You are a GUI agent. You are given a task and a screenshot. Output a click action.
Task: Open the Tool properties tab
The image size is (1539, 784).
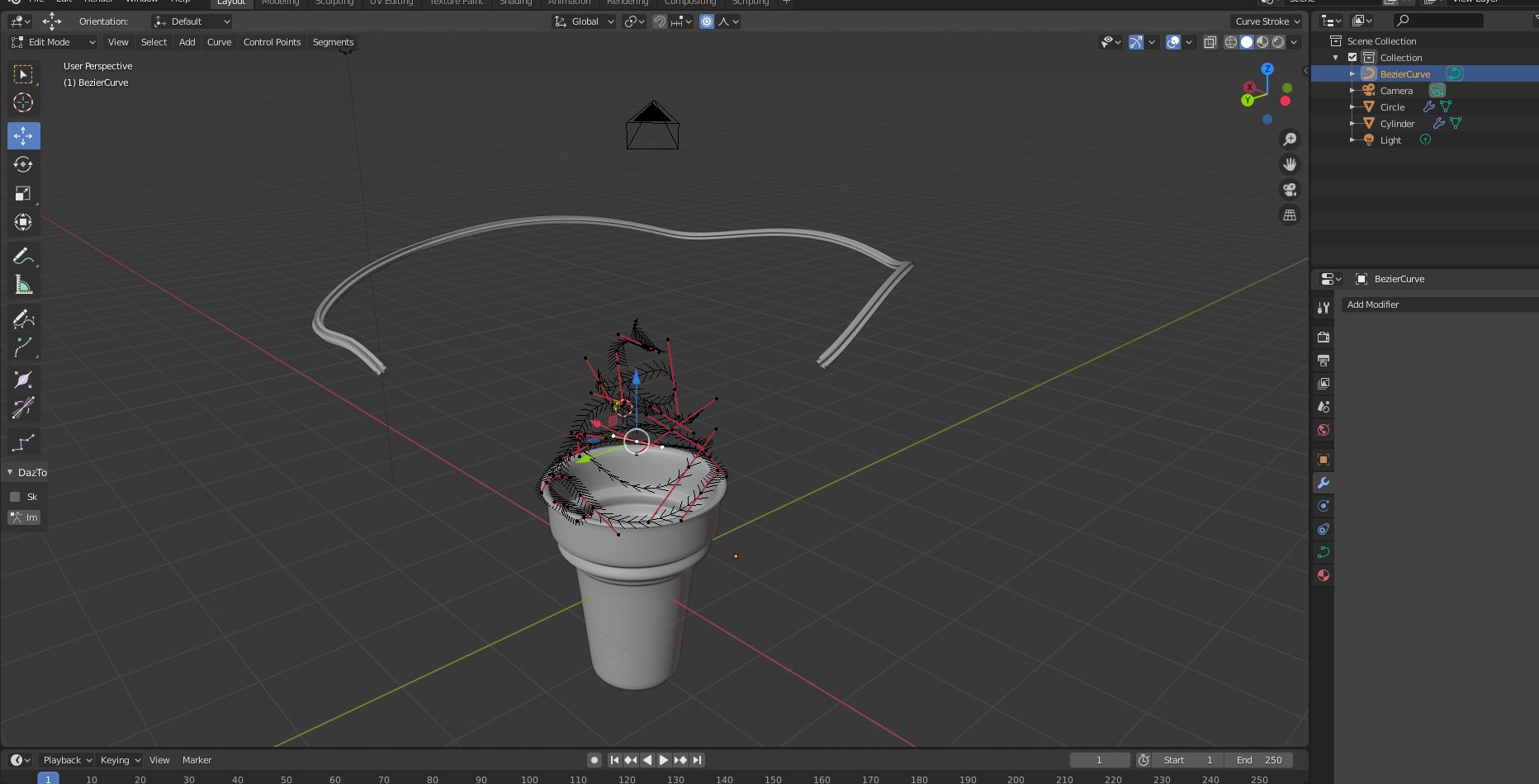[x=1324, y=308]
